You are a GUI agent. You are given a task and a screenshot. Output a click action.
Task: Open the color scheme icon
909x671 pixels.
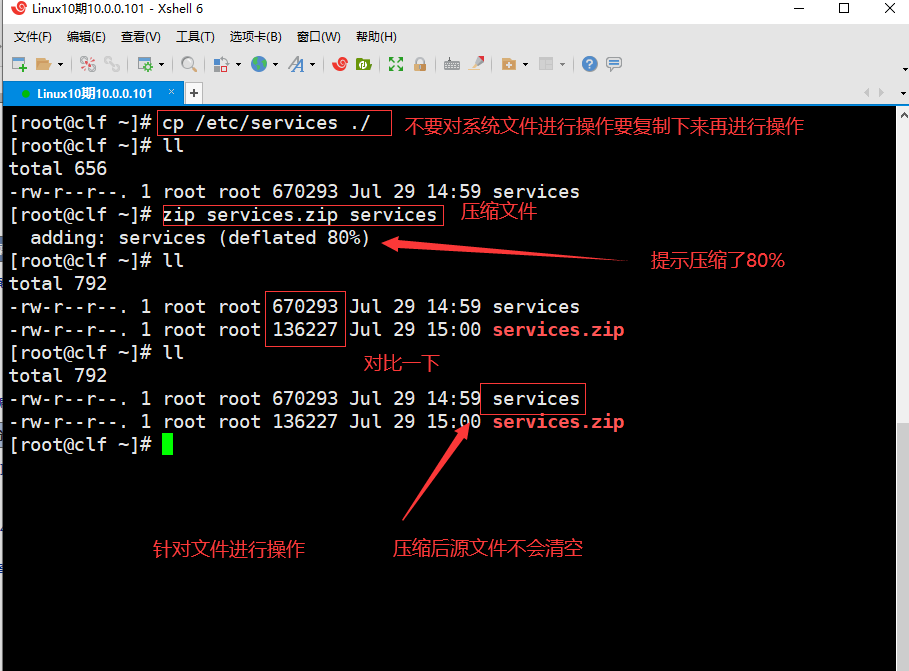coord(221,64)
